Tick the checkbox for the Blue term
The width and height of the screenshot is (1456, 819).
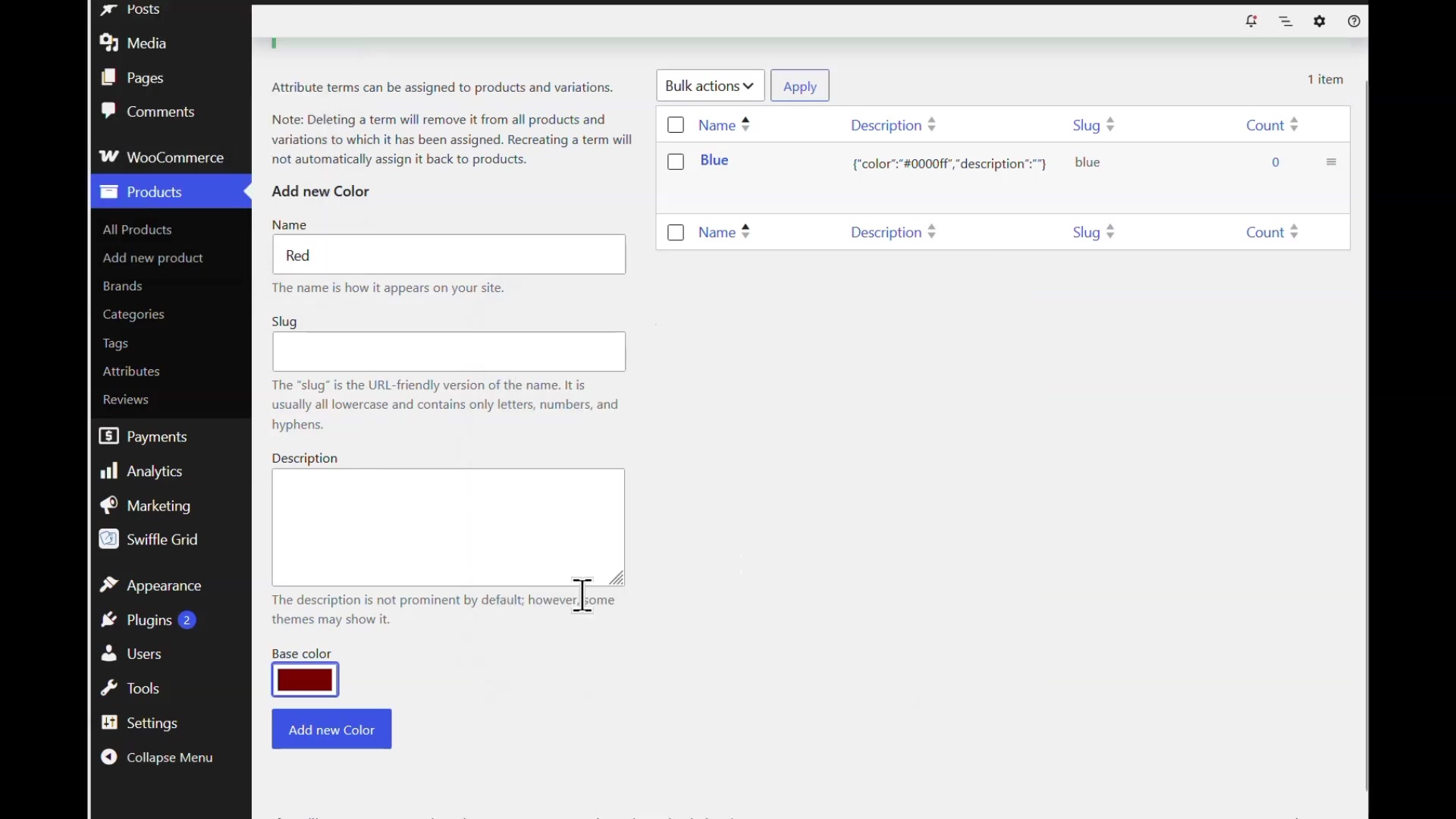click(676, 162)
